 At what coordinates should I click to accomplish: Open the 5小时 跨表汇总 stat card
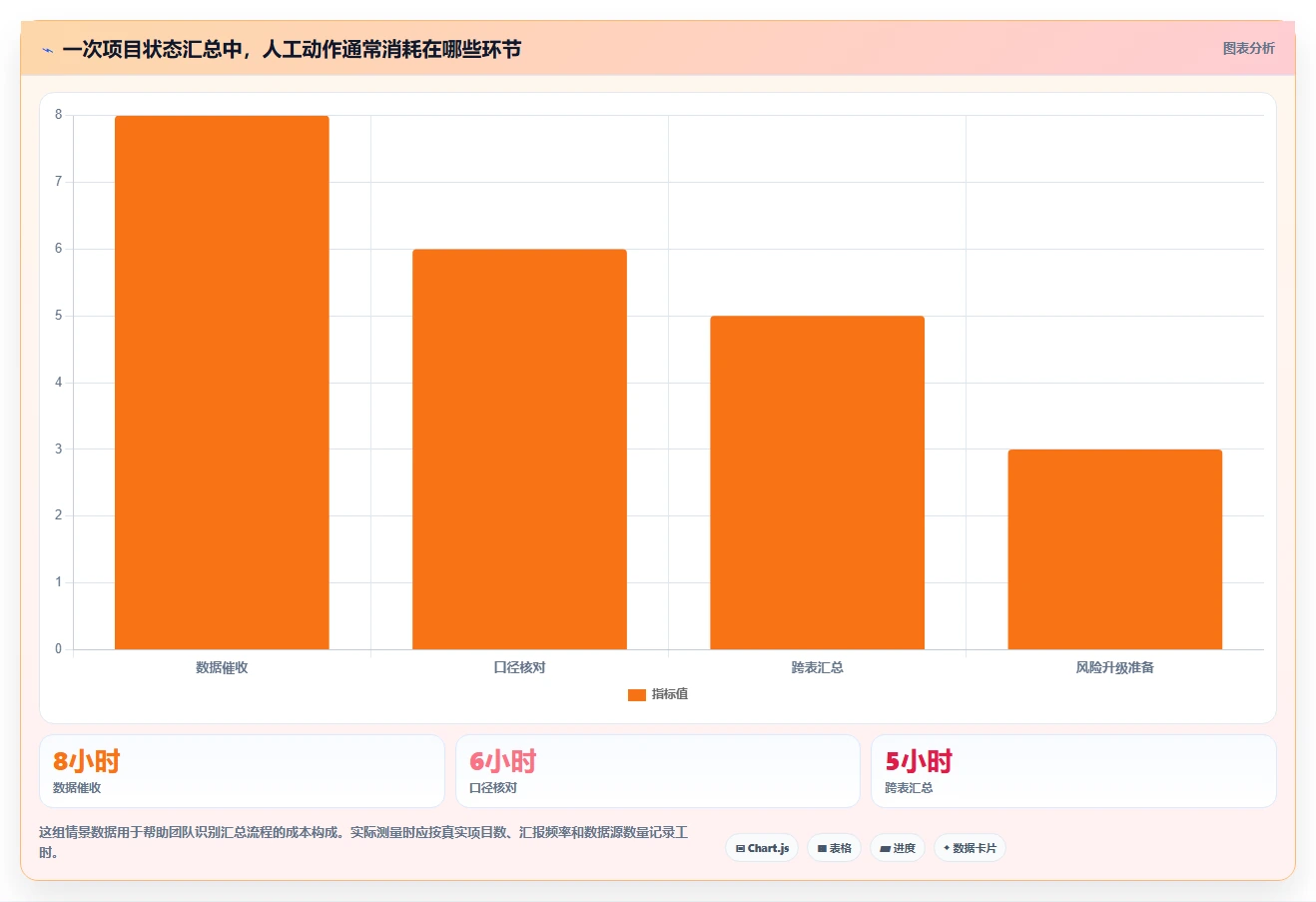click(x=1073, y=771)
